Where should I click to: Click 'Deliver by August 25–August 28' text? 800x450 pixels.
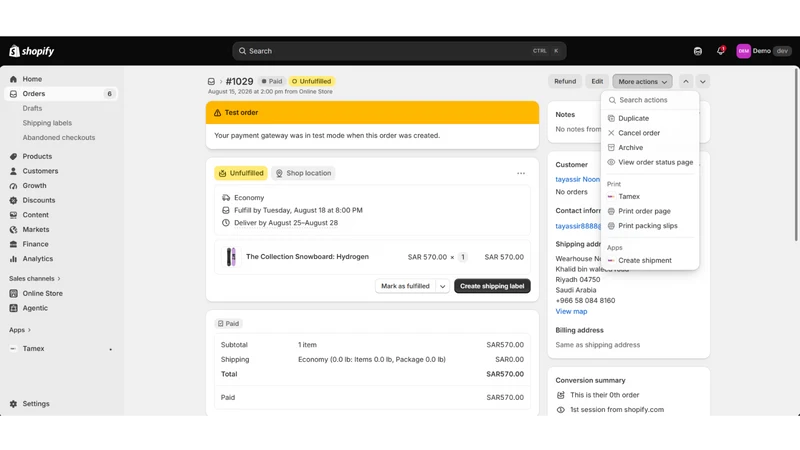286,223
